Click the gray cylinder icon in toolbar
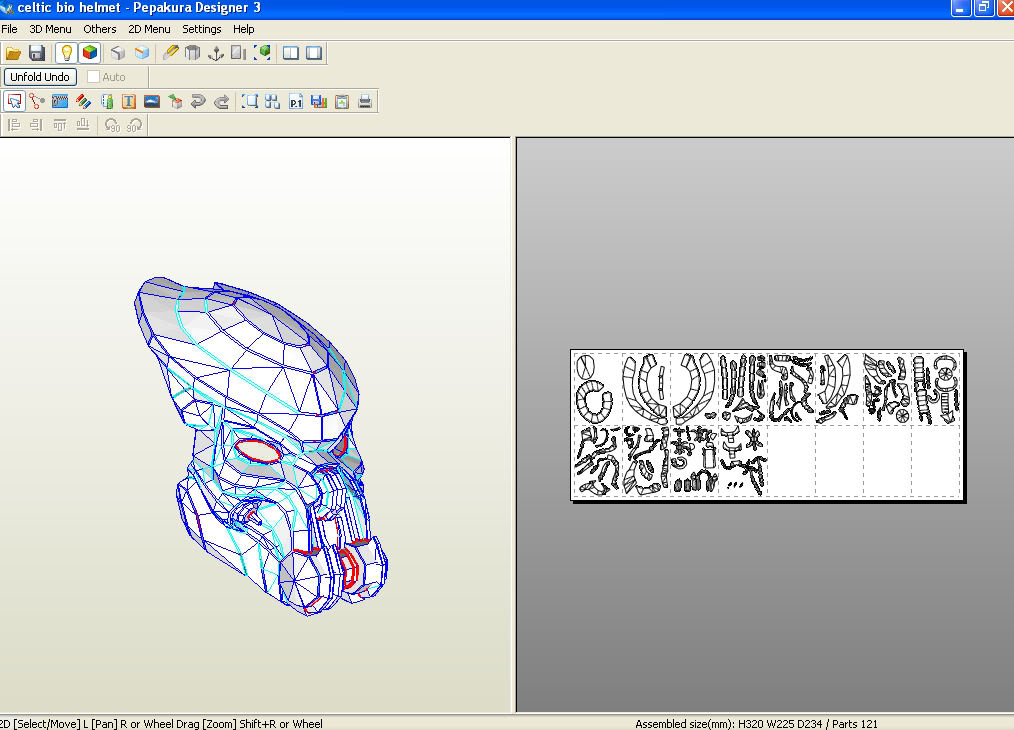Screen dimensions: 1014x730 [x=193, y=53]
